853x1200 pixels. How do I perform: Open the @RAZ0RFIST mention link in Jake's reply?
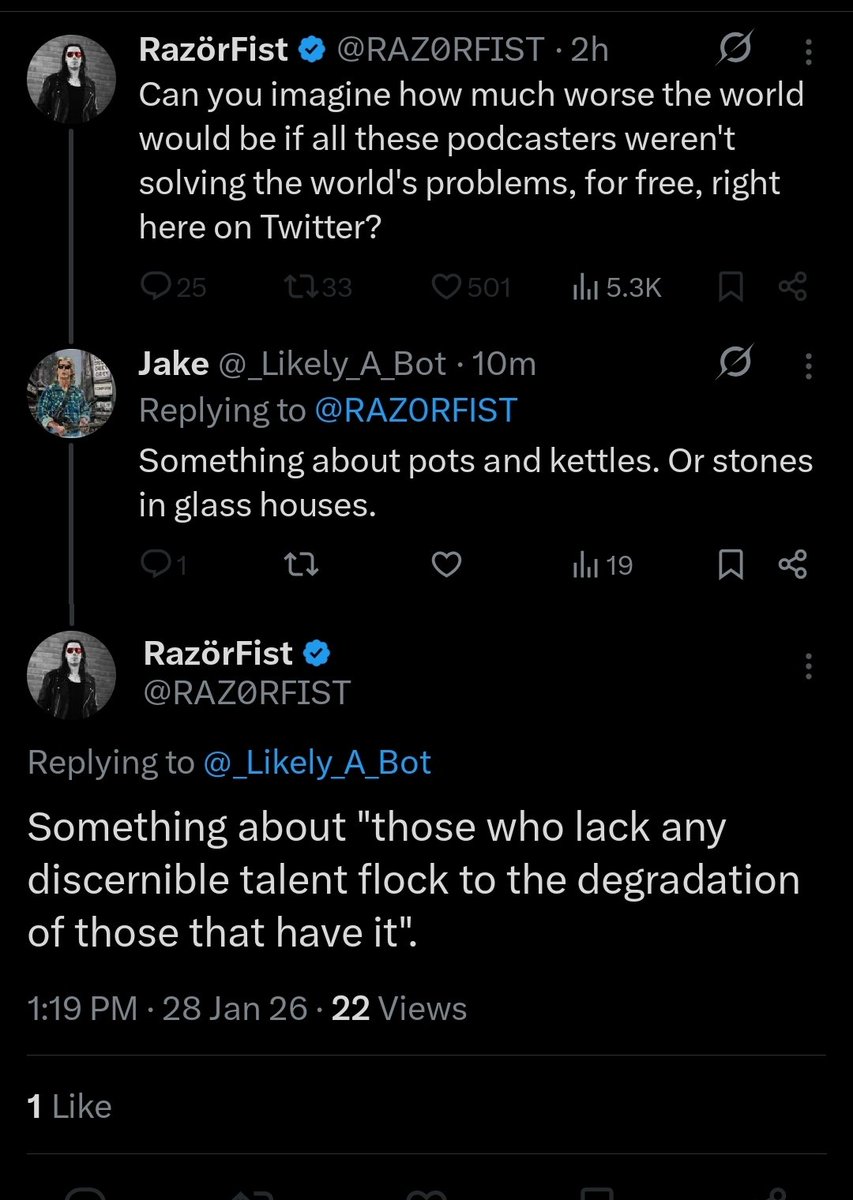[x=416, y=410]
